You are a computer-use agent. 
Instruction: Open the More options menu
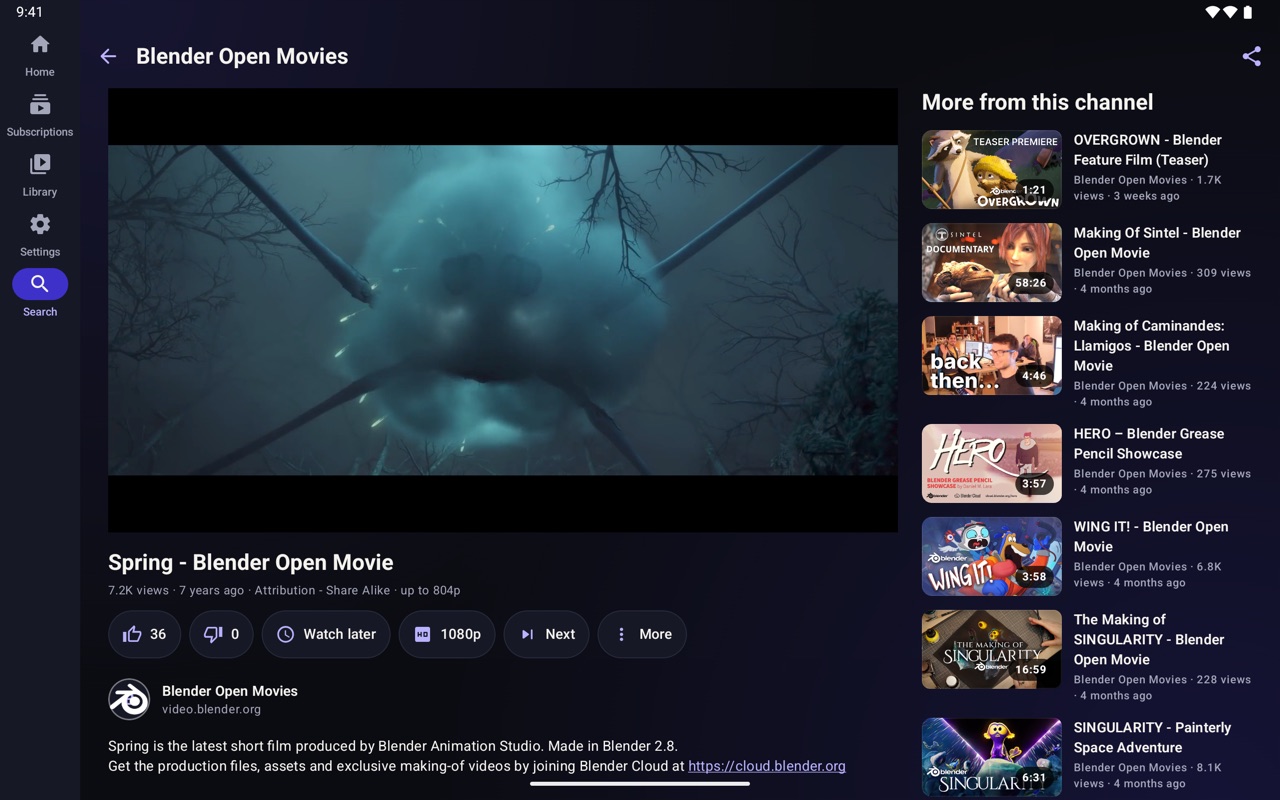642,634
